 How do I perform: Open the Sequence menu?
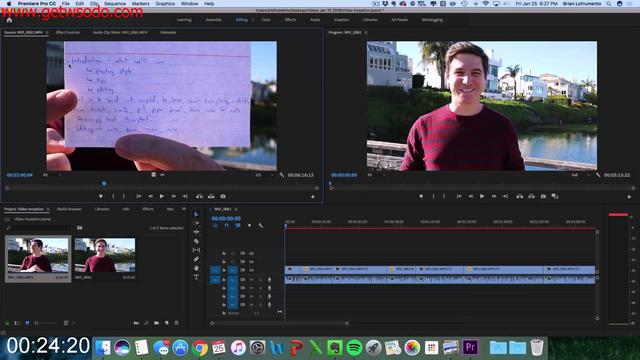[x=115, y=3]
